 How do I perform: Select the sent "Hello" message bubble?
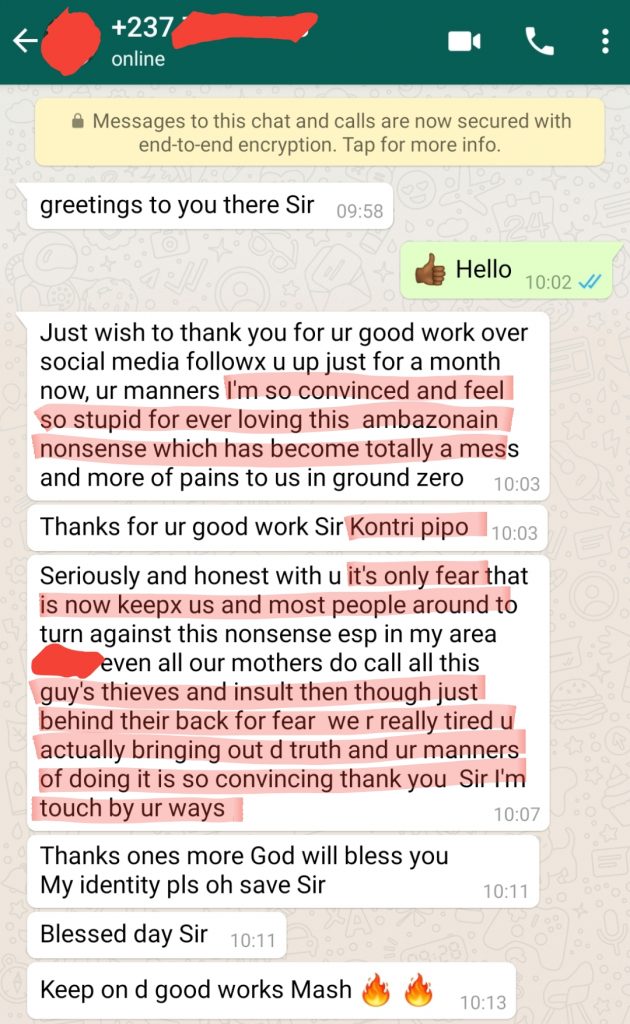pos(506,270)
